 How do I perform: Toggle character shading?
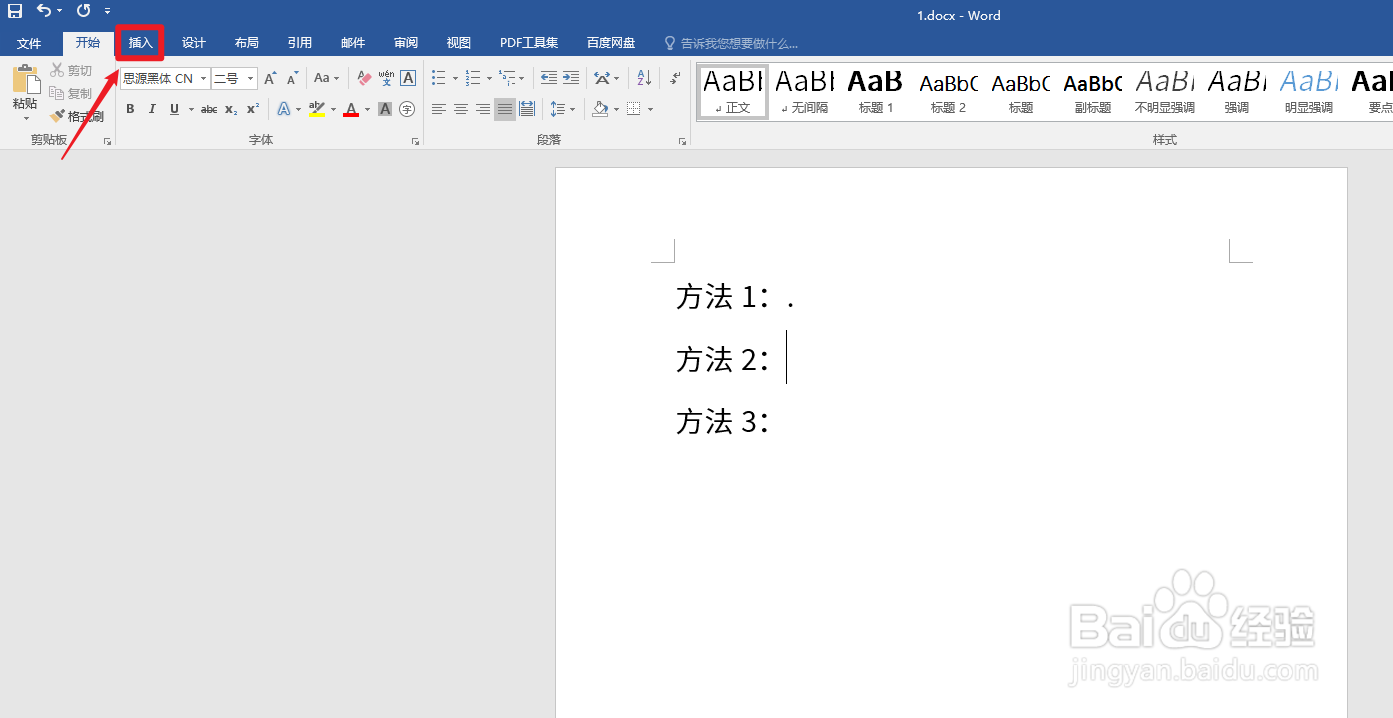385,109
